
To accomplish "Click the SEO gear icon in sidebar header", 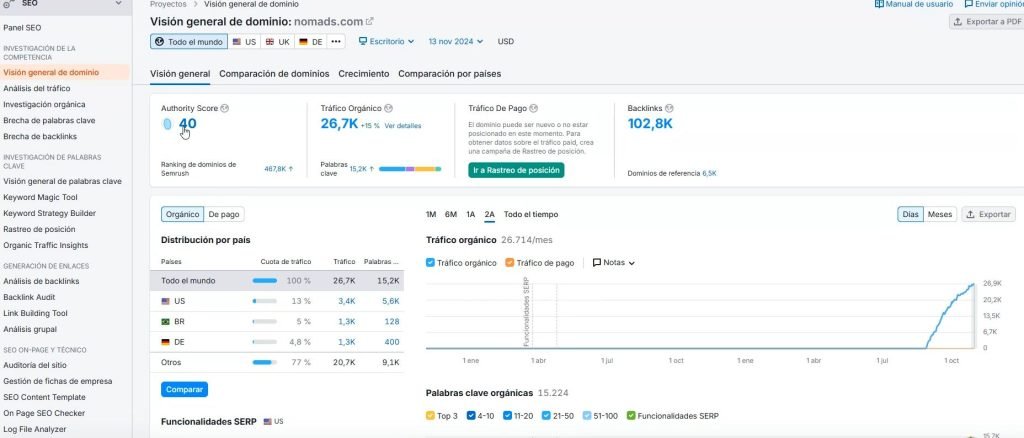I will [8, 3].
